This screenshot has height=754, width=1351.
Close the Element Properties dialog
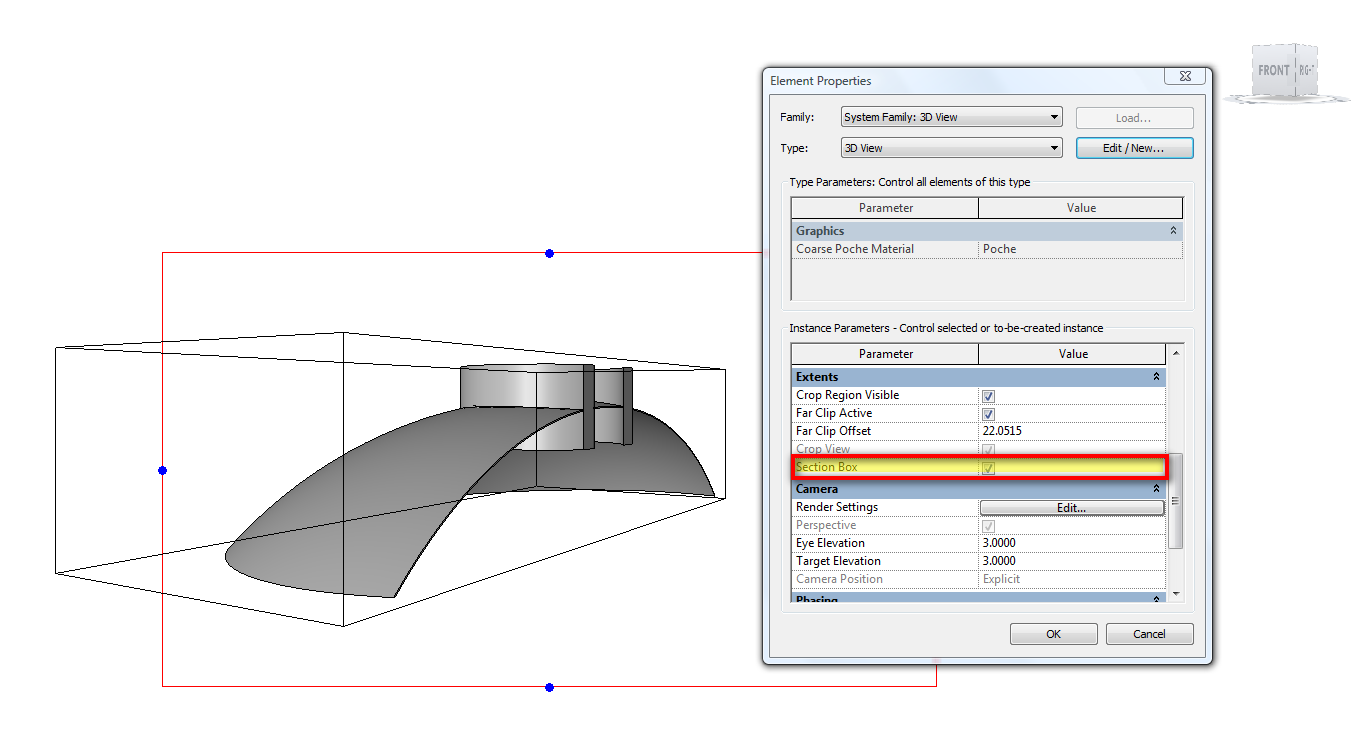pyautogui.click(x=1184, y=77)
